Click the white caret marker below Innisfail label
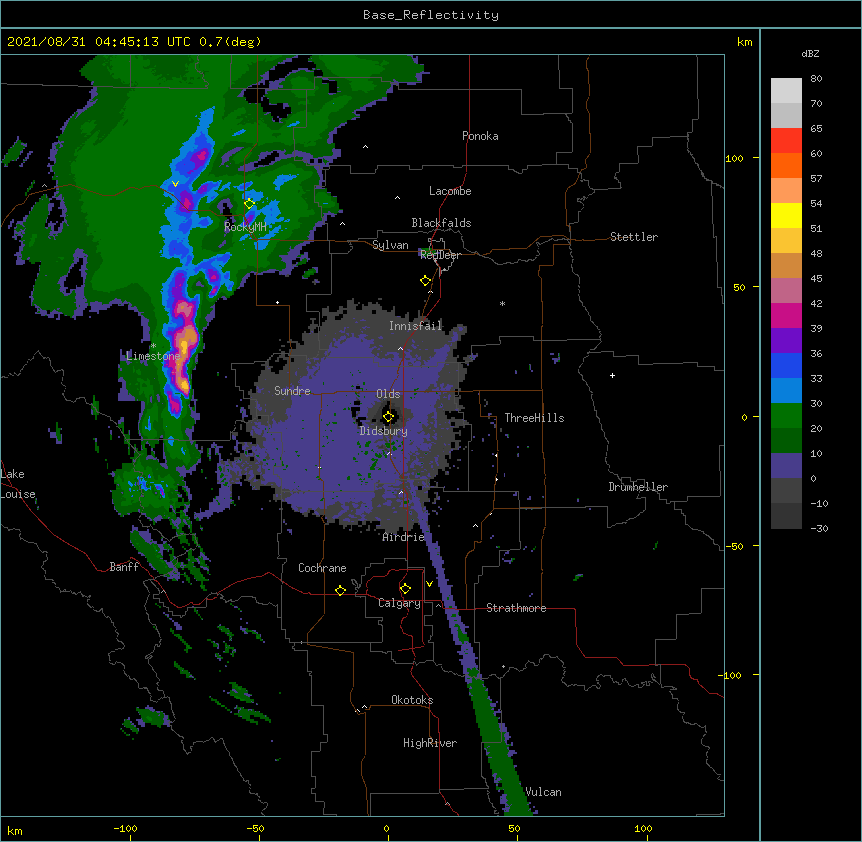 click(400, 348)
